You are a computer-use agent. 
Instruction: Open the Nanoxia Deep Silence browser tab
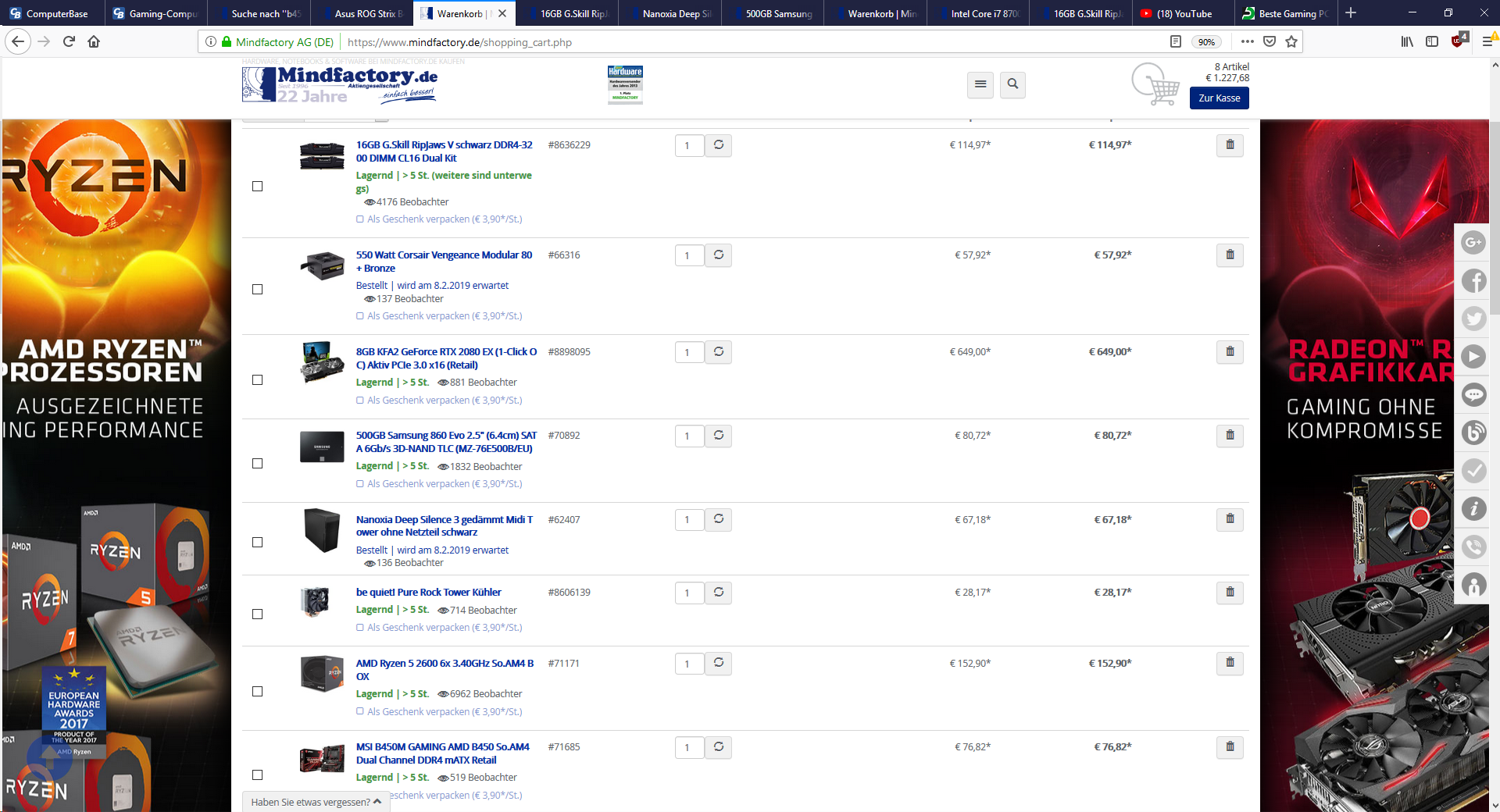[x=670, y=13]
